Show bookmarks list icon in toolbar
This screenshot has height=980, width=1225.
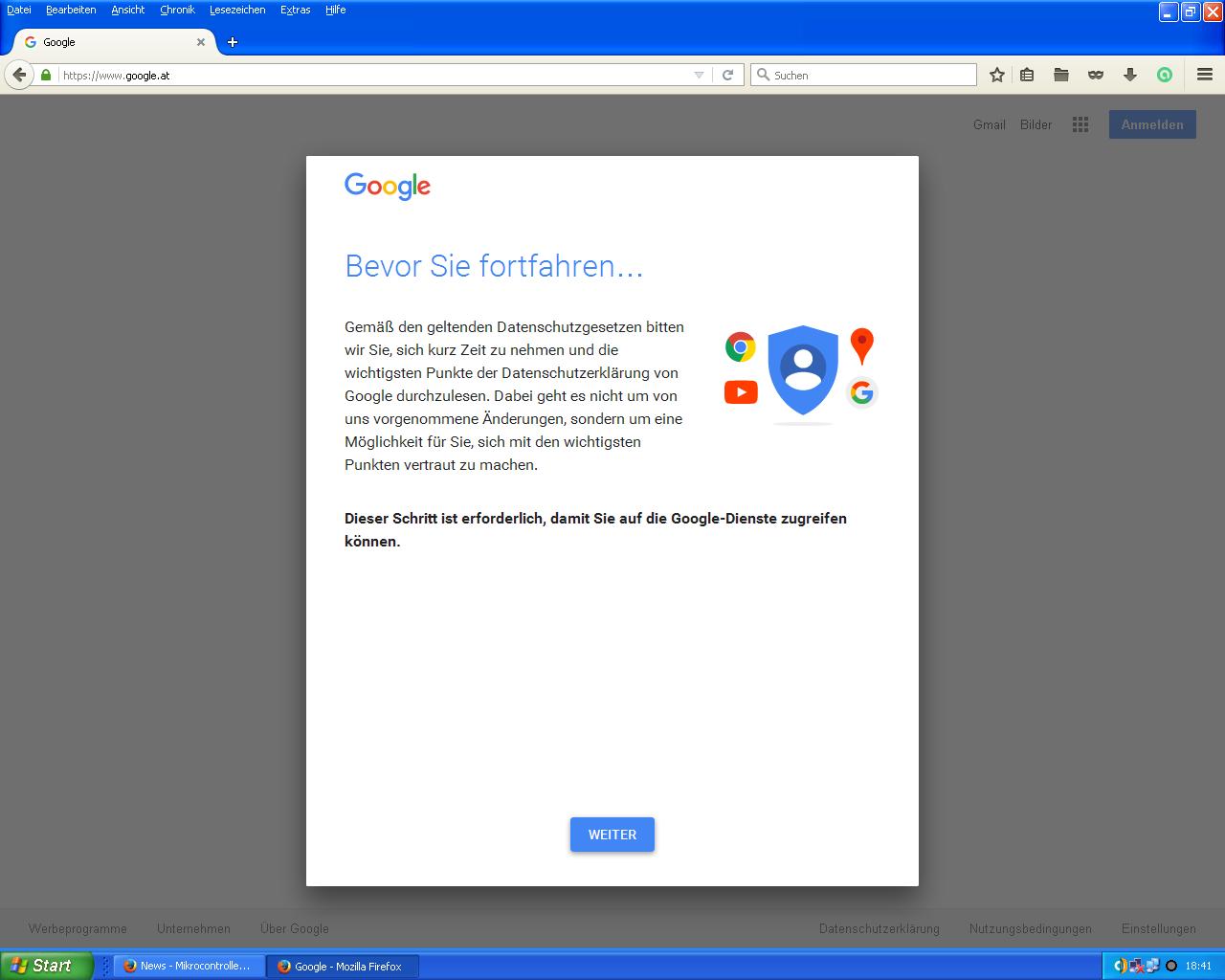pyautogui.click(x=1027, y=75)
